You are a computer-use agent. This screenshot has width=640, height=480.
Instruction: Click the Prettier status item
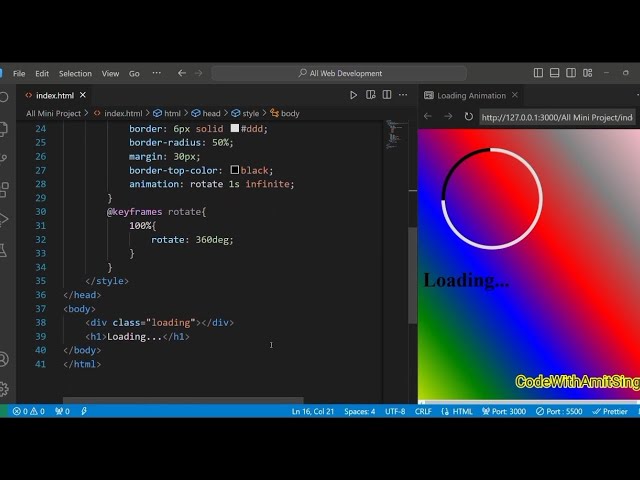(x=610, y=411)
